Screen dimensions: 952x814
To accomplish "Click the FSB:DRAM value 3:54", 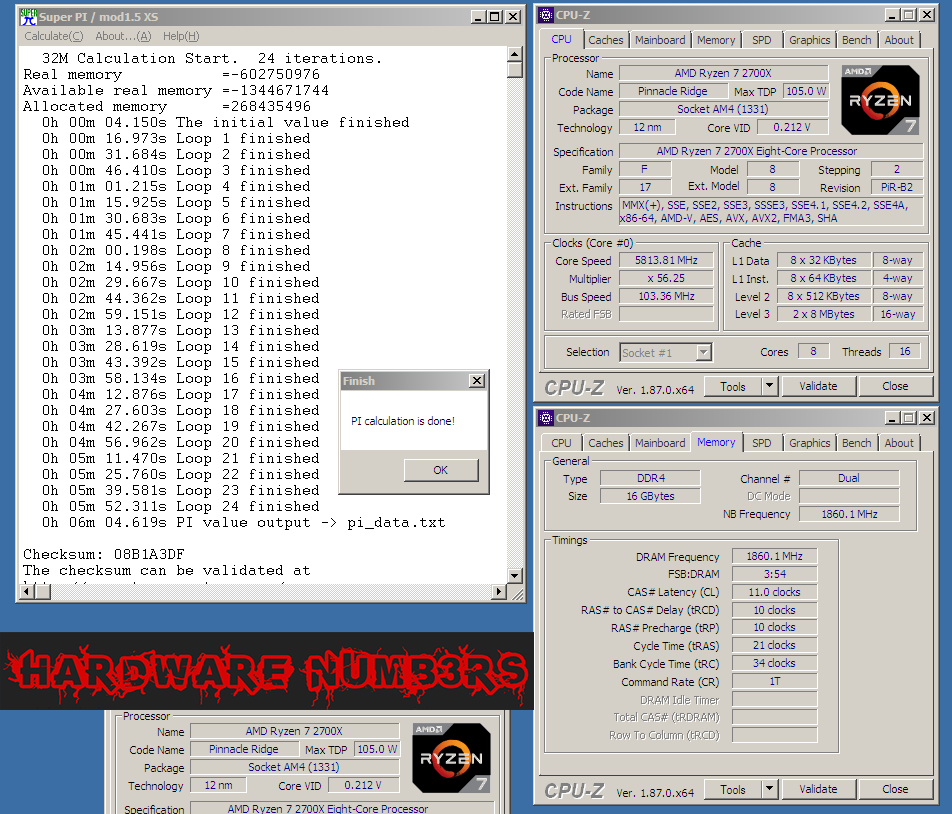I will coord(774,574).
